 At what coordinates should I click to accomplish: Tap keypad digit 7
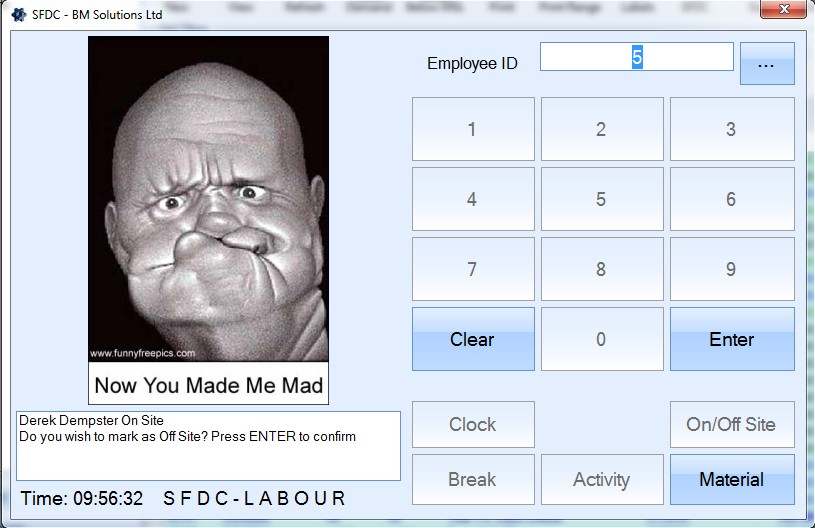pos(473,269)
